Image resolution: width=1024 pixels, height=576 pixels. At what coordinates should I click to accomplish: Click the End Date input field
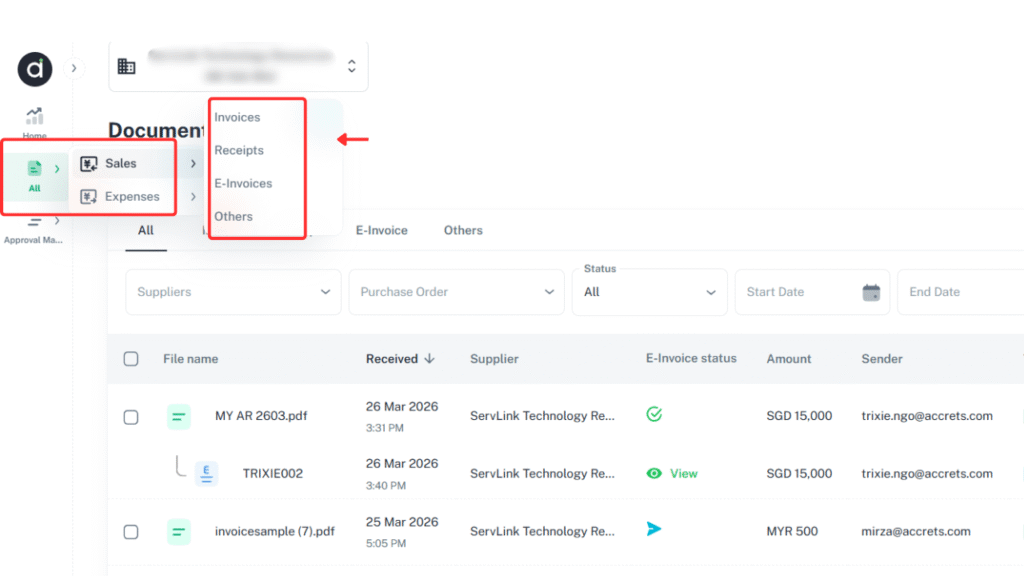pyautogui.click(x=955, y=292)
